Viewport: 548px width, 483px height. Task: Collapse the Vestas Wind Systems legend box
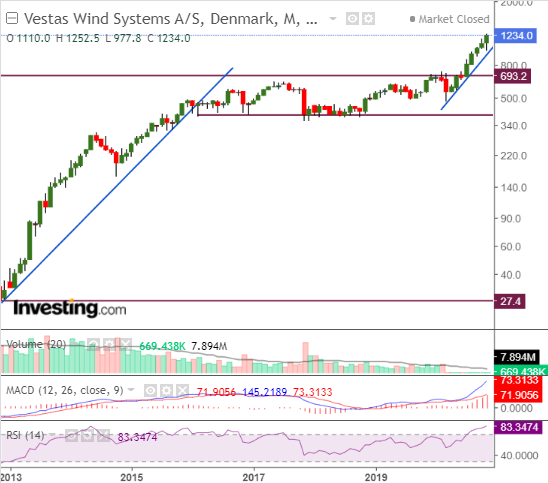pos(12,18)
